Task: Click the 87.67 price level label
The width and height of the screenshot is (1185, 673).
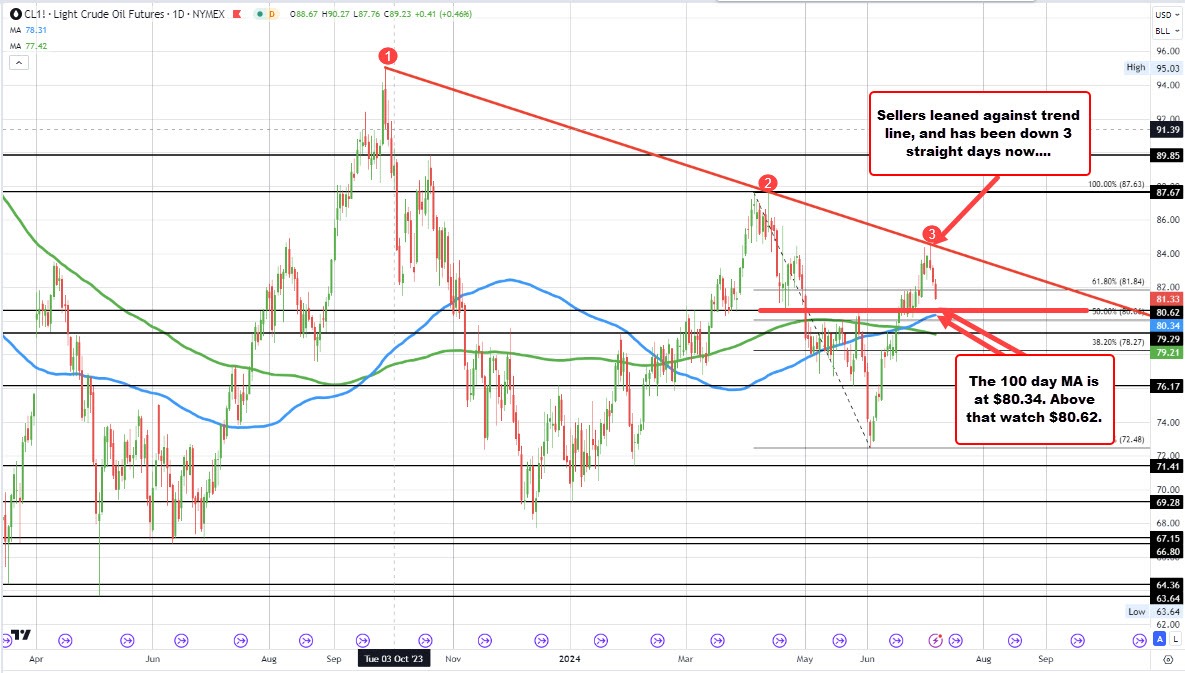Action: click(x=1168, y=193)
